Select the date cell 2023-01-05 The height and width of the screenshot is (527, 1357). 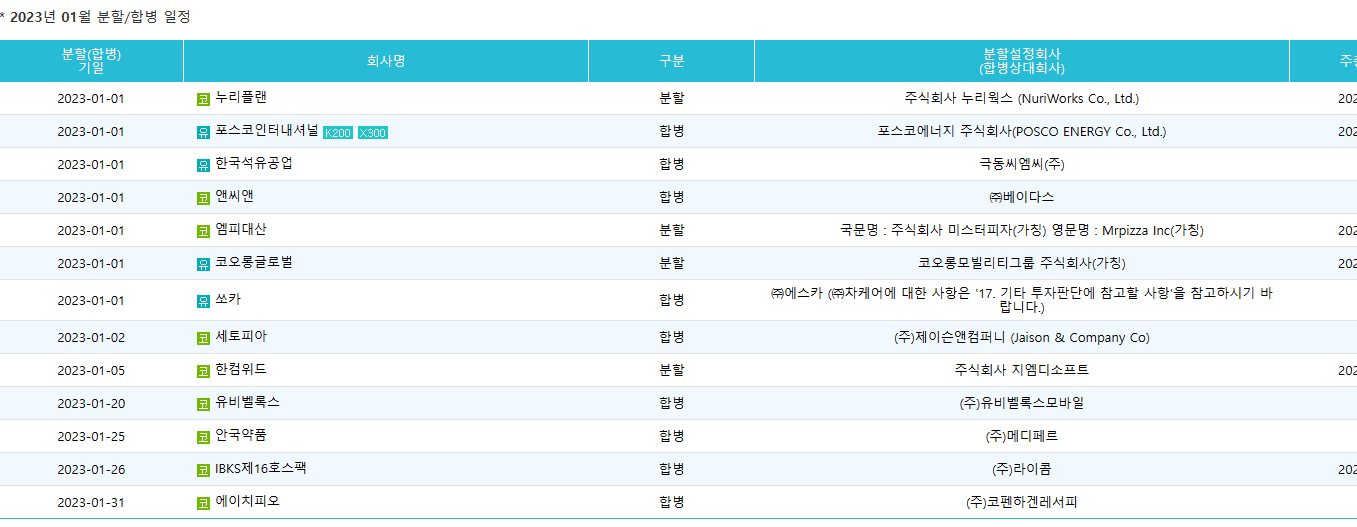[x=91, y=371]
